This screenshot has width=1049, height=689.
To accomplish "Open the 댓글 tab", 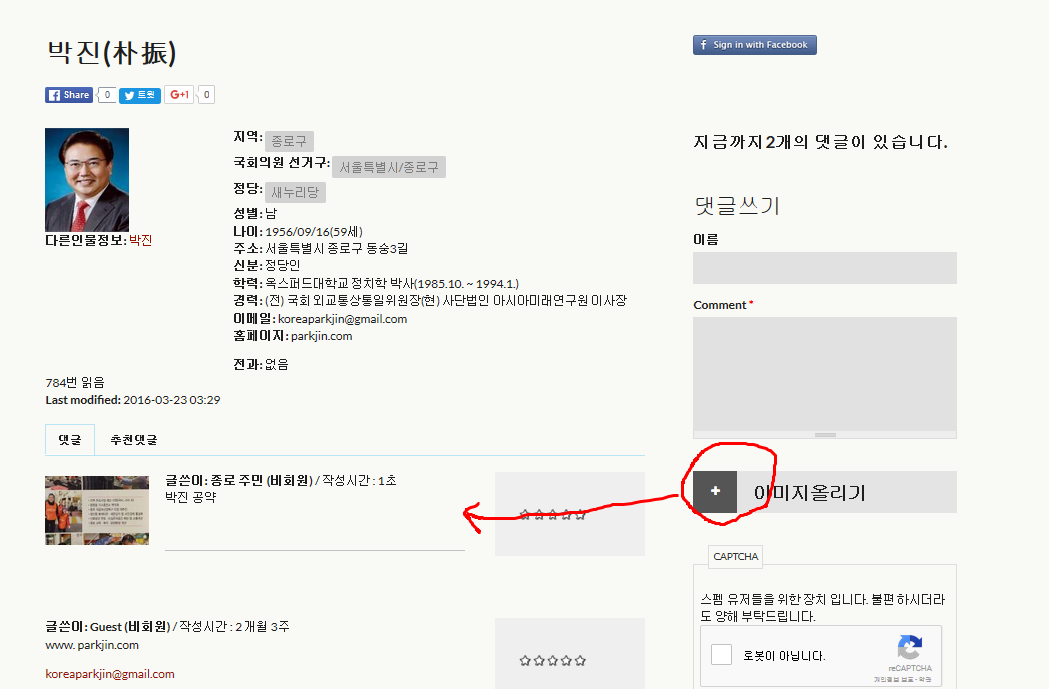I will coord(70,440).
